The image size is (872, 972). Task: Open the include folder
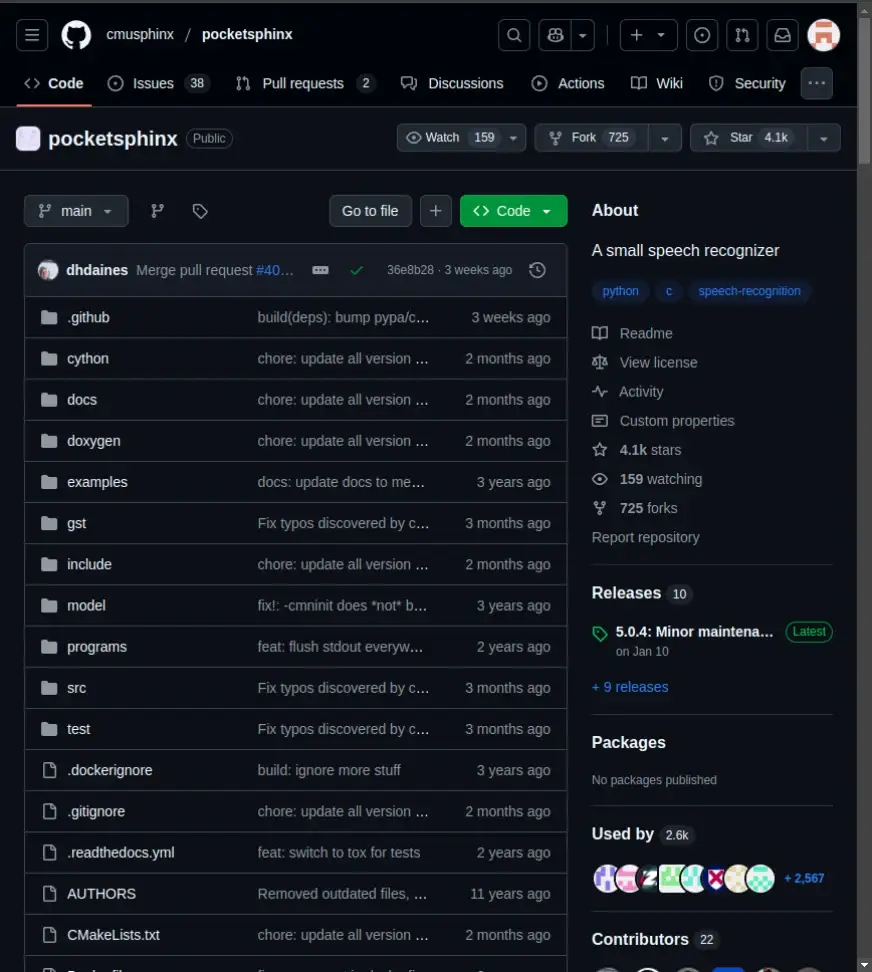point(89,564)
